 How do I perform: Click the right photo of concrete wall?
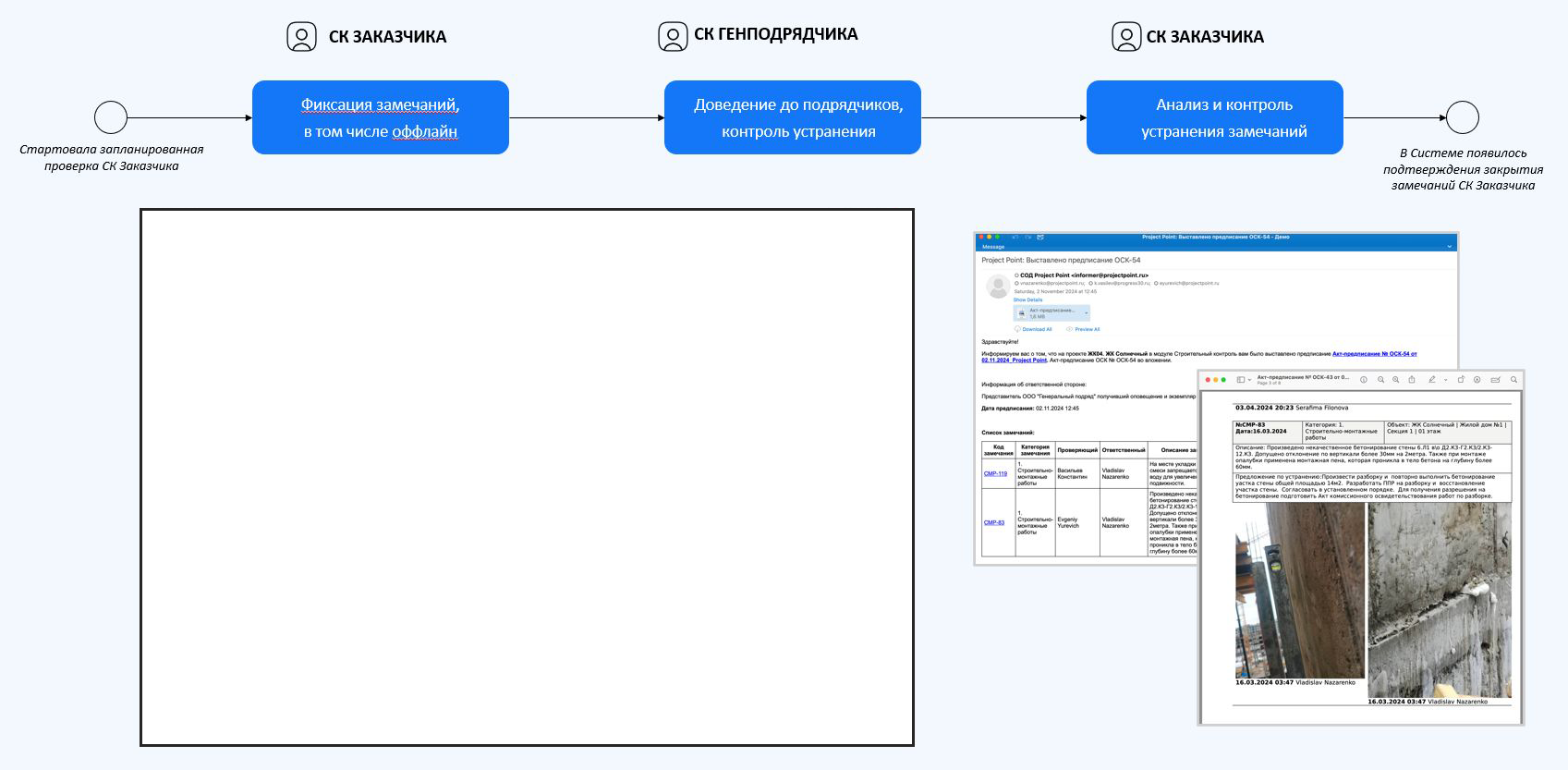pyautogui.click(x=1439, y=600)
